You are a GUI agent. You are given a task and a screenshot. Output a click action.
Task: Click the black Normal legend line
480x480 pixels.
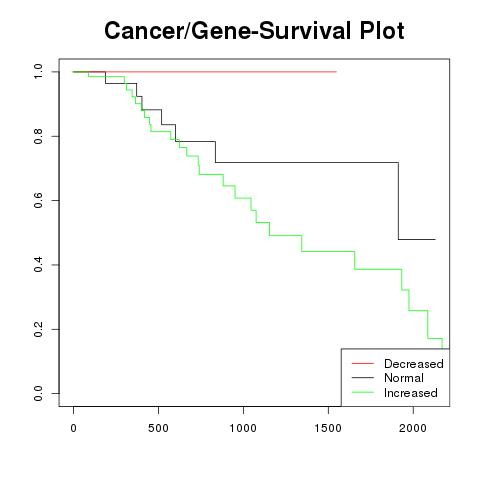coord(363,378)
